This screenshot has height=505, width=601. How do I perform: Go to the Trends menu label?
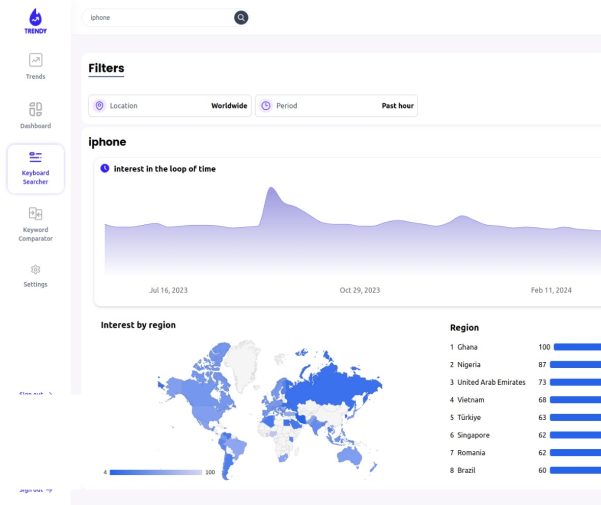36,77
